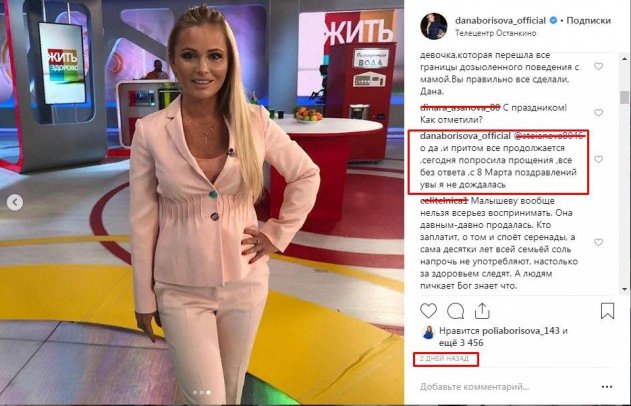Focus the Добавьте комментарий input field
The height and width of the screenshot is (406, 631).
(x=507, y=387)
